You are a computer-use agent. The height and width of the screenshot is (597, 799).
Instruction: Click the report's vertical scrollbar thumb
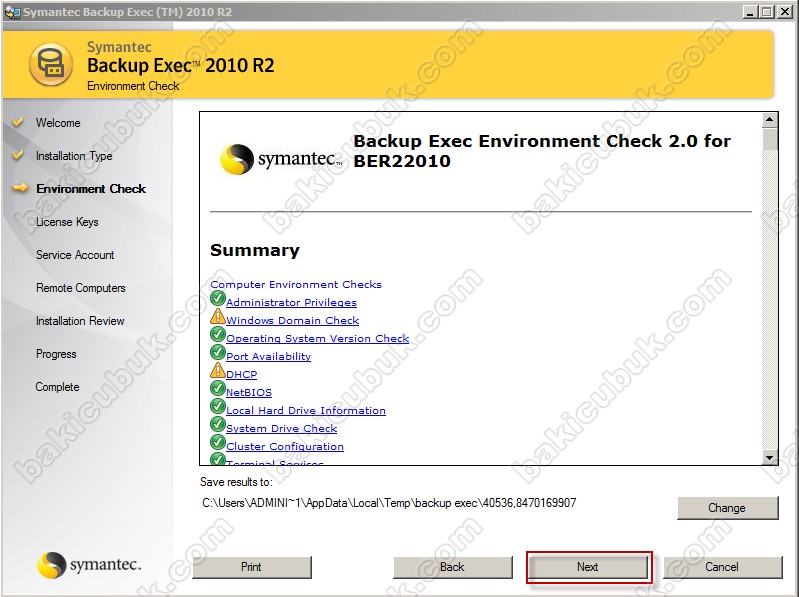(x=769, y=139)
